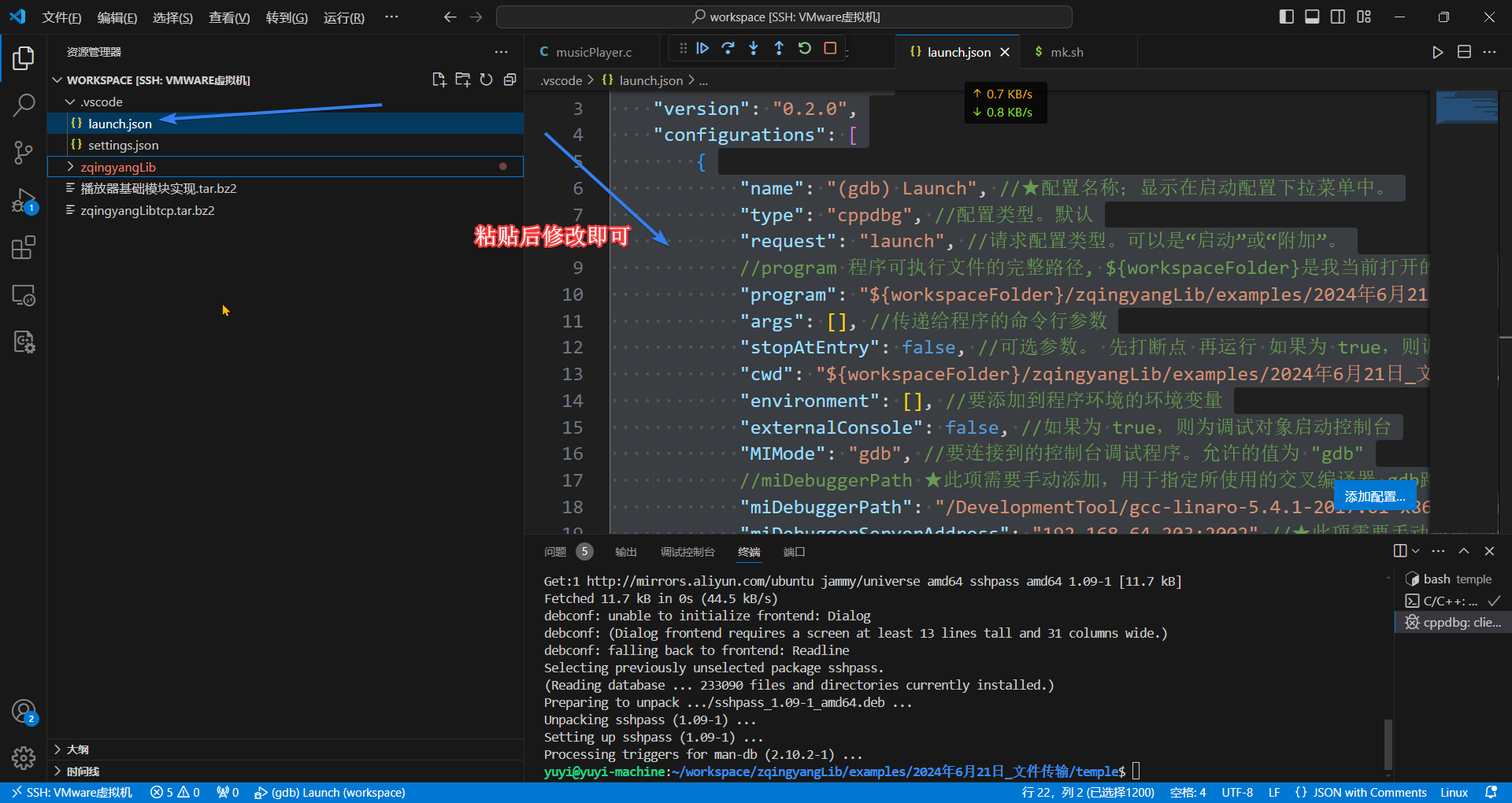Click the debug Step Over button
1512x803 pixels.
[x=728, y=49]
